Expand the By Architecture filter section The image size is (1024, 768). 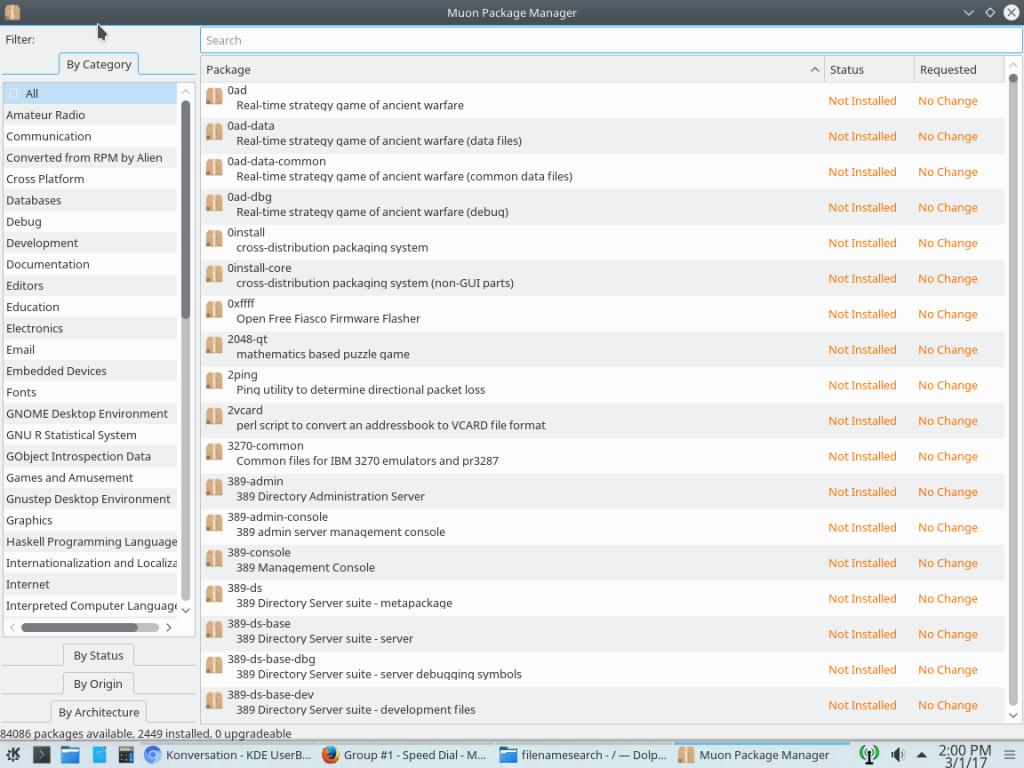(x=98, y=712)
